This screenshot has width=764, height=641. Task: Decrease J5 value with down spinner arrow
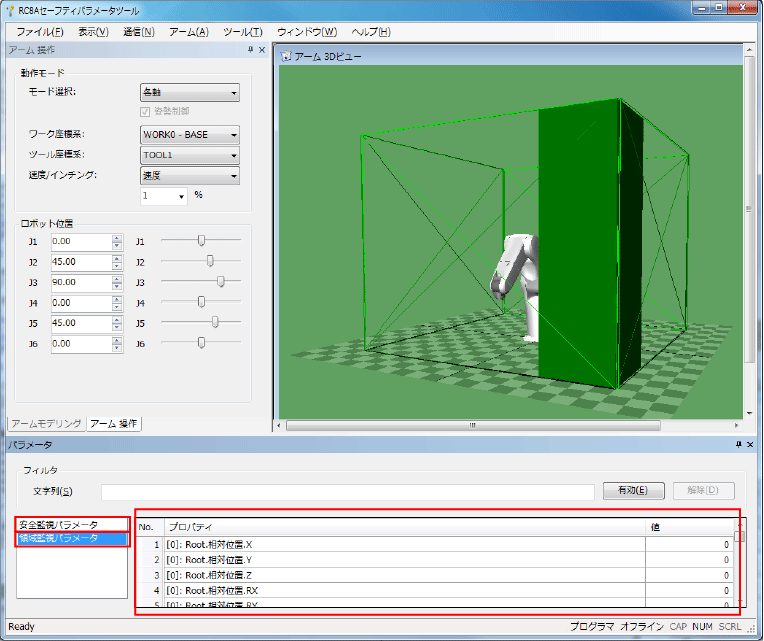pos(117,328)
